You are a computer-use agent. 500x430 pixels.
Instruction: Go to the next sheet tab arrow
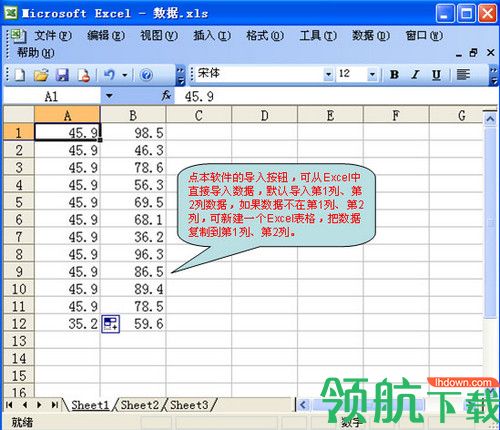(x=39, y=405)
